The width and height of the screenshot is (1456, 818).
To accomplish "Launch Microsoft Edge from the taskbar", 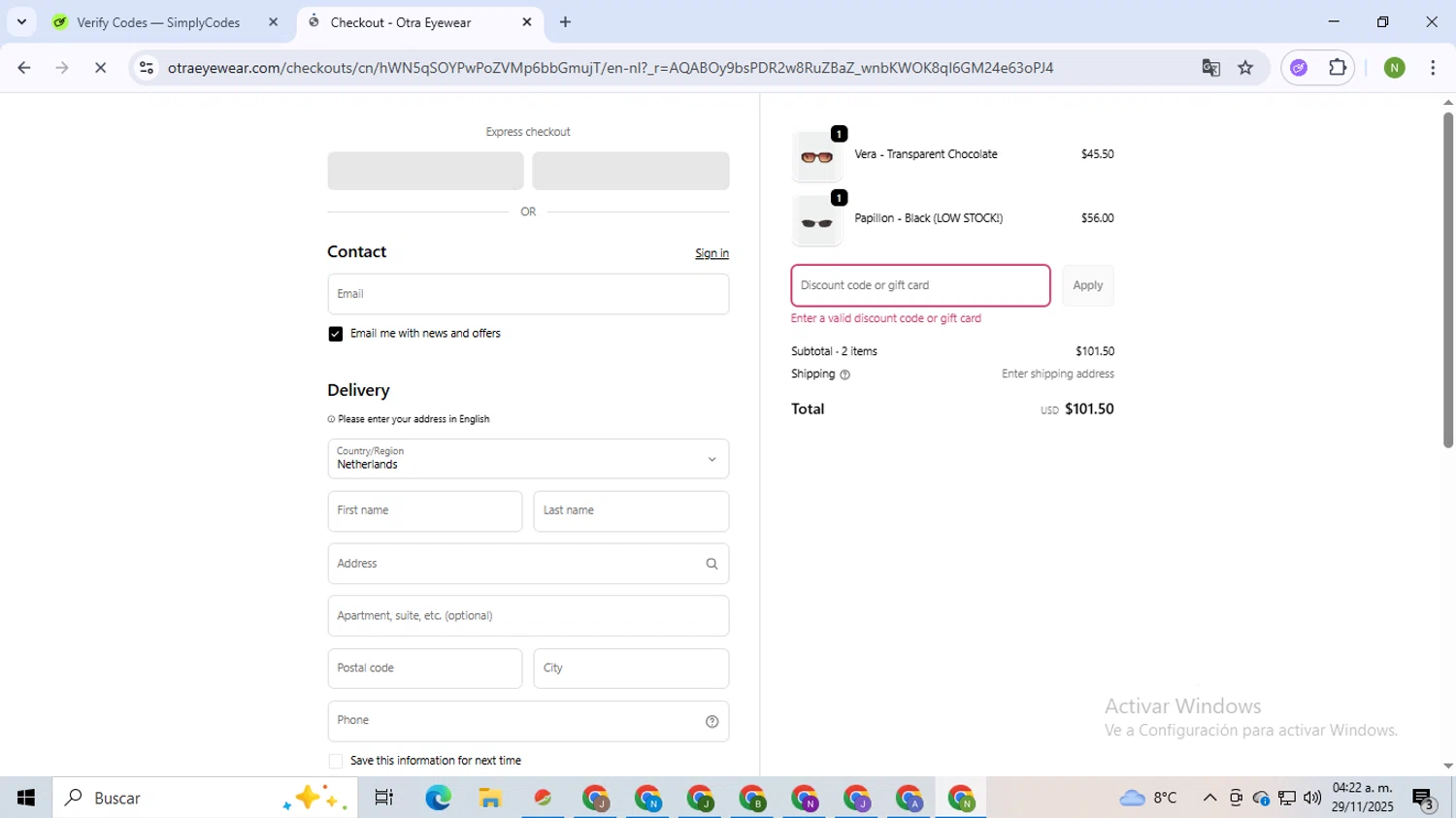I will pyautogui.click(x=438, y=798).
